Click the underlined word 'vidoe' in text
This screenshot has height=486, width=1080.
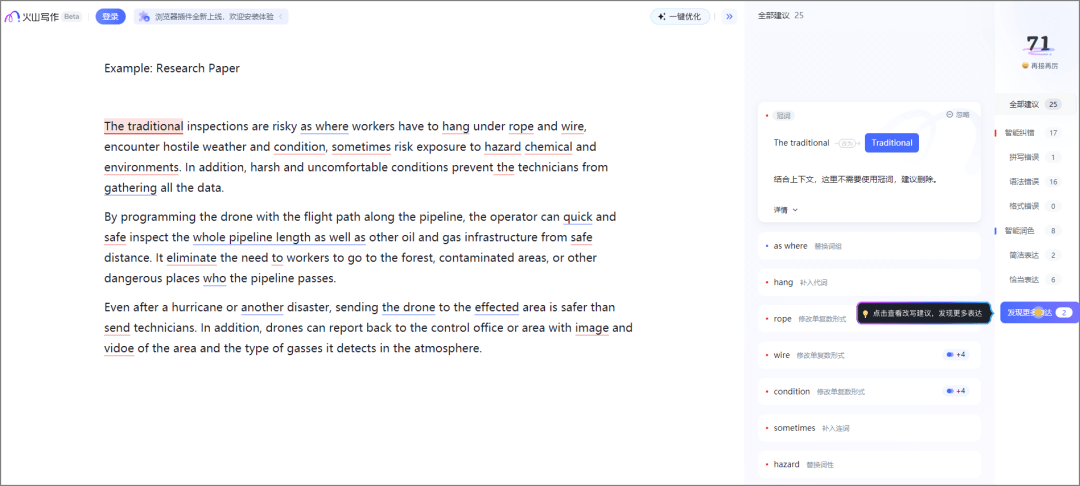tap(119, 349)
